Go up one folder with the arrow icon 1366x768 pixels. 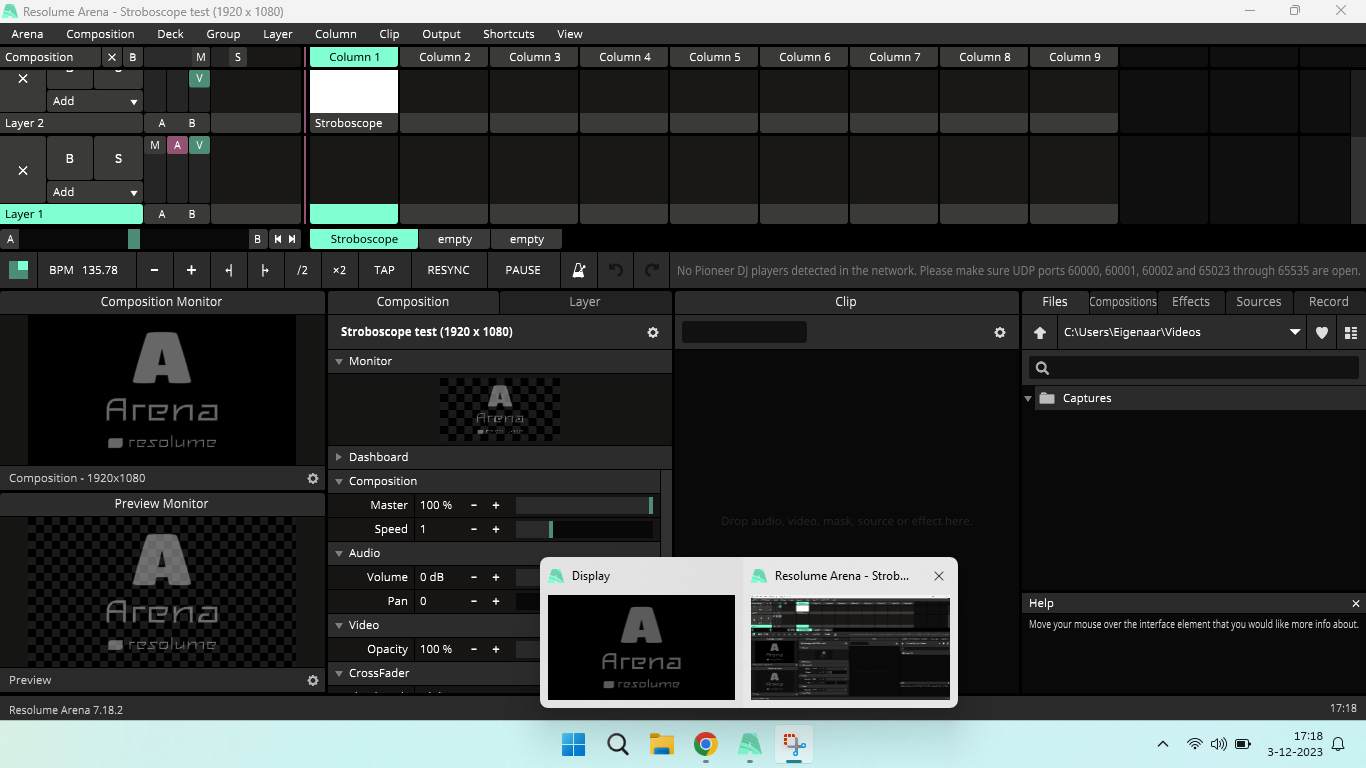click(x=1040, y=333)
